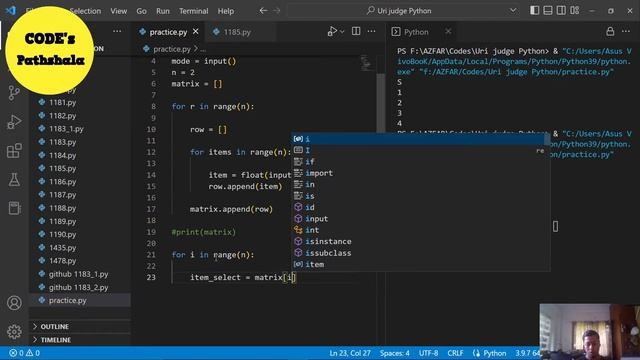Image resolution: width=640 pixels, height=360 pixels.
Task: Select the practice.py editor tab
Action: point(168,32)
